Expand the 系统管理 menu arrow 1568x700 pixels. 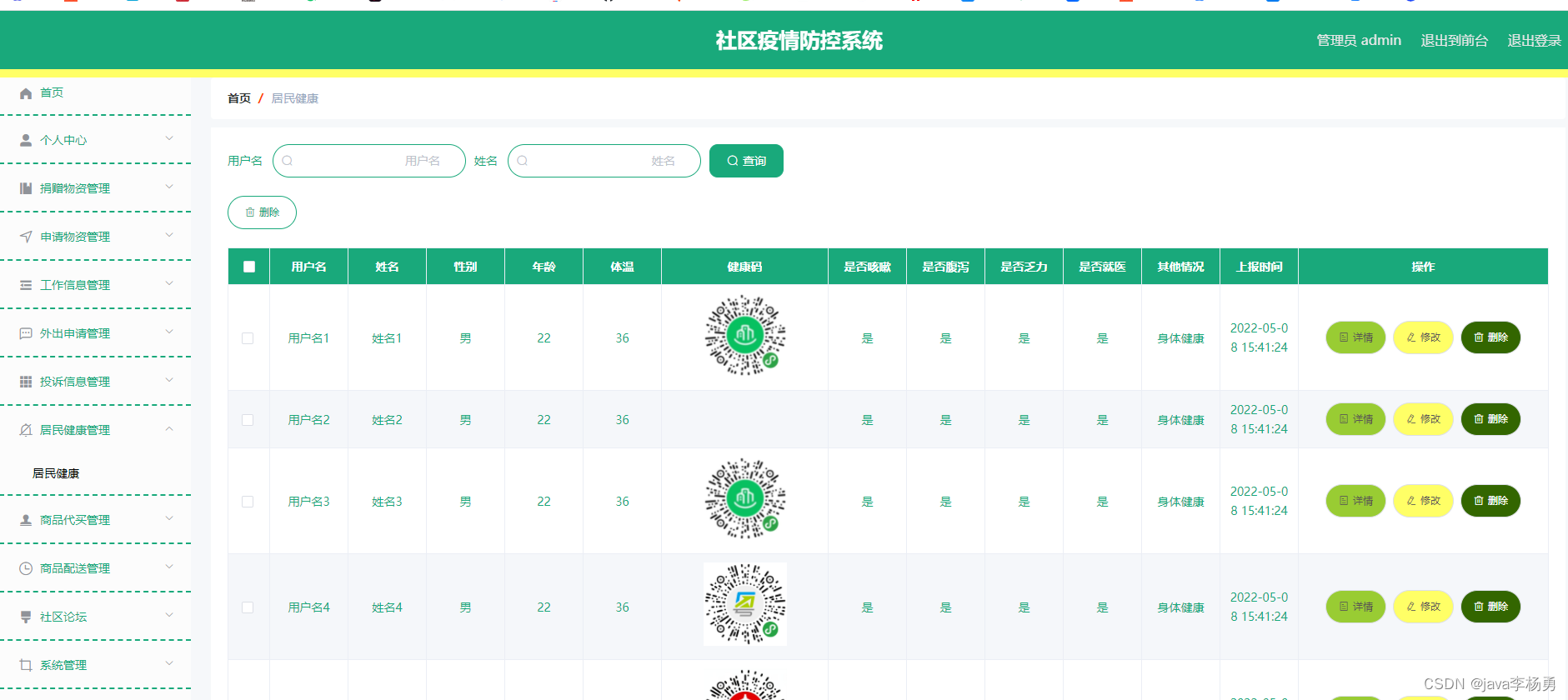click(x=169, y=664)
